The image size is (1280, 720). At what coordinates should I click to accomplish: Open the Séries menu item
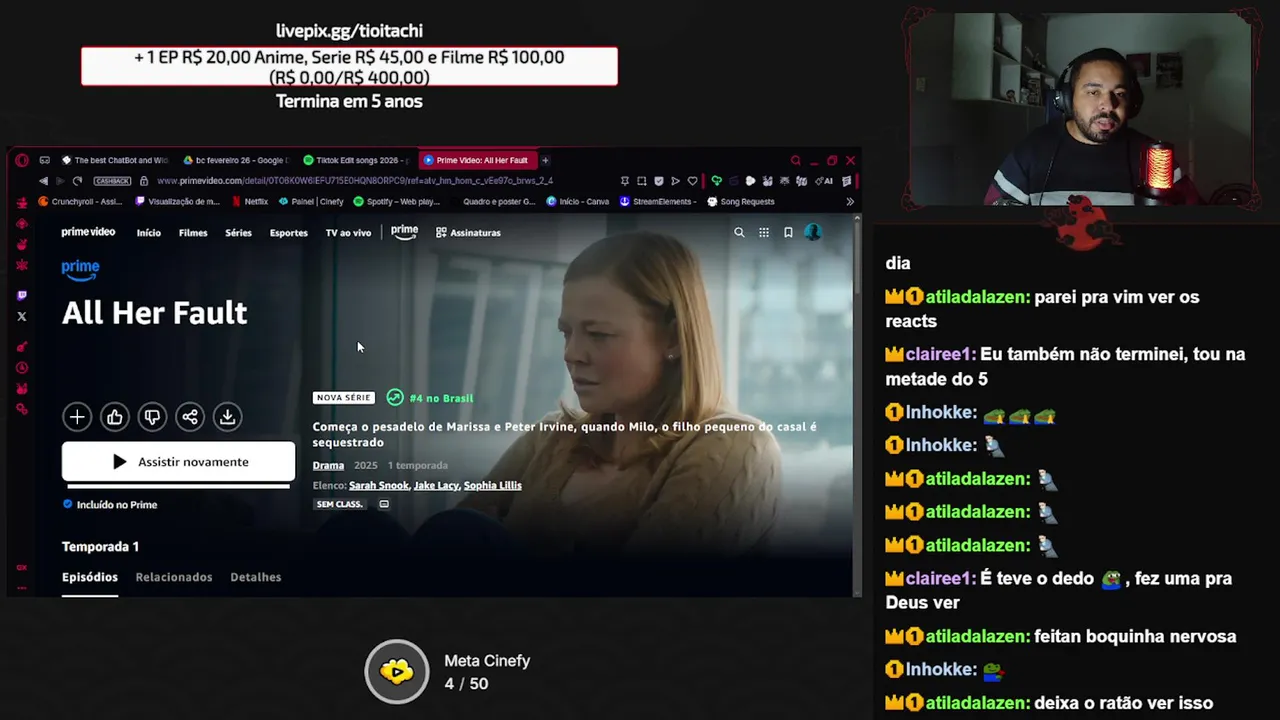[238, 233]
